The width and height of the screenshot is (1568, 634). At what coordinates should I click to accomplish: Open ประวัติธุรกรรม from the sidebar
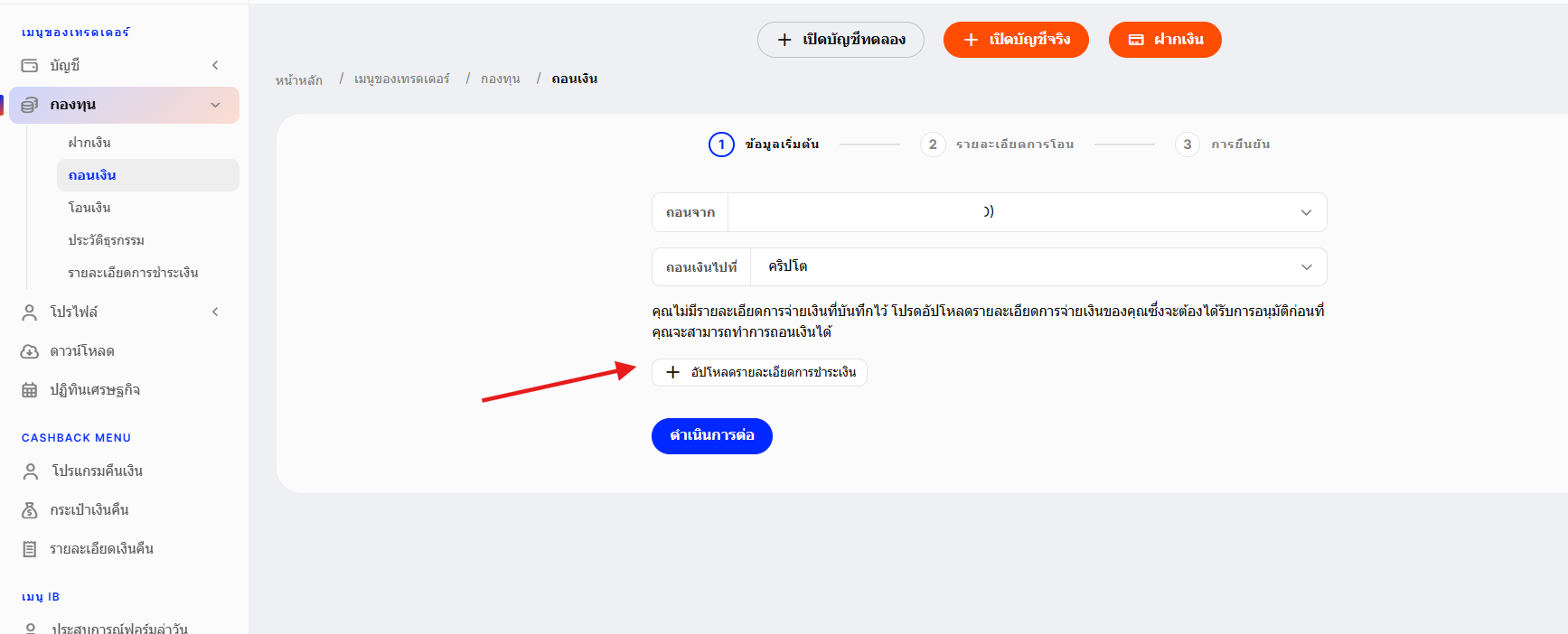107,240
